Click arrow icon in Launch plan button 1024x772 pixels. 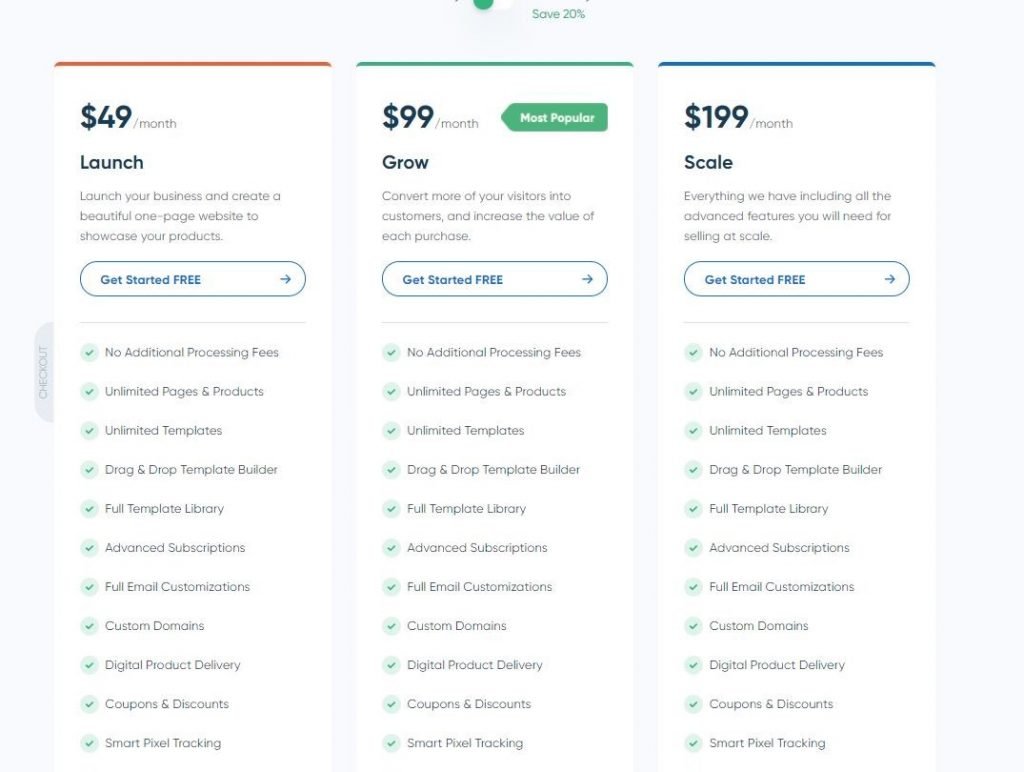(285, 279)
